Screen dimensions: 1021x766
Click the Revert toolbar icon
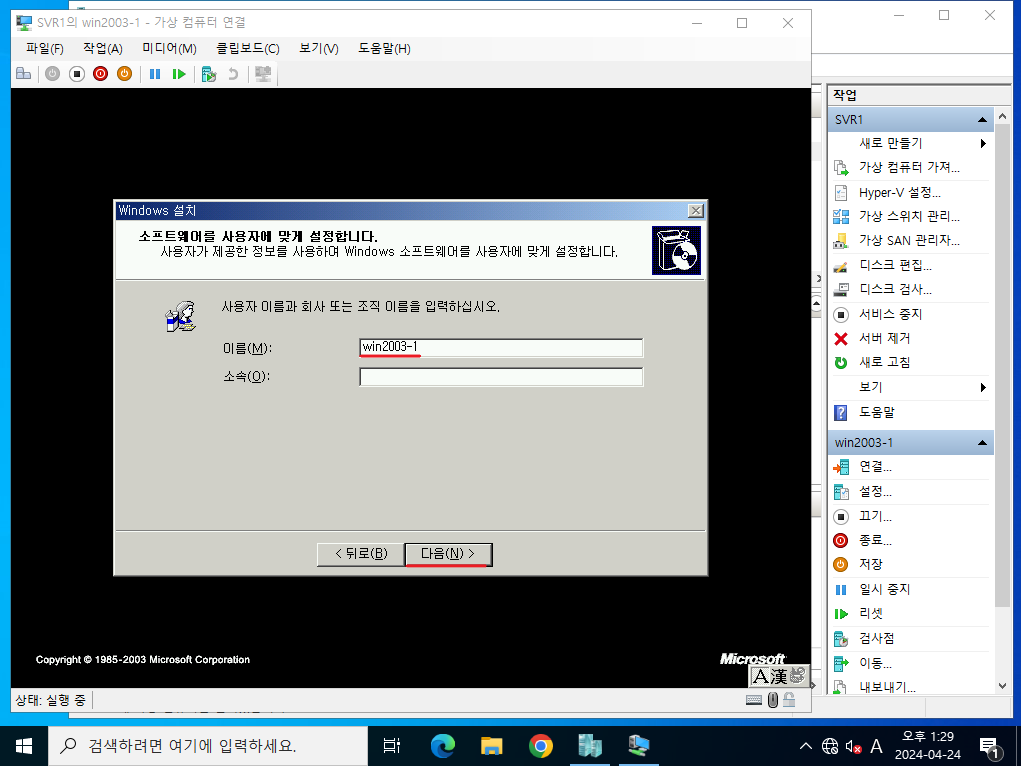(x=233, y=74)
